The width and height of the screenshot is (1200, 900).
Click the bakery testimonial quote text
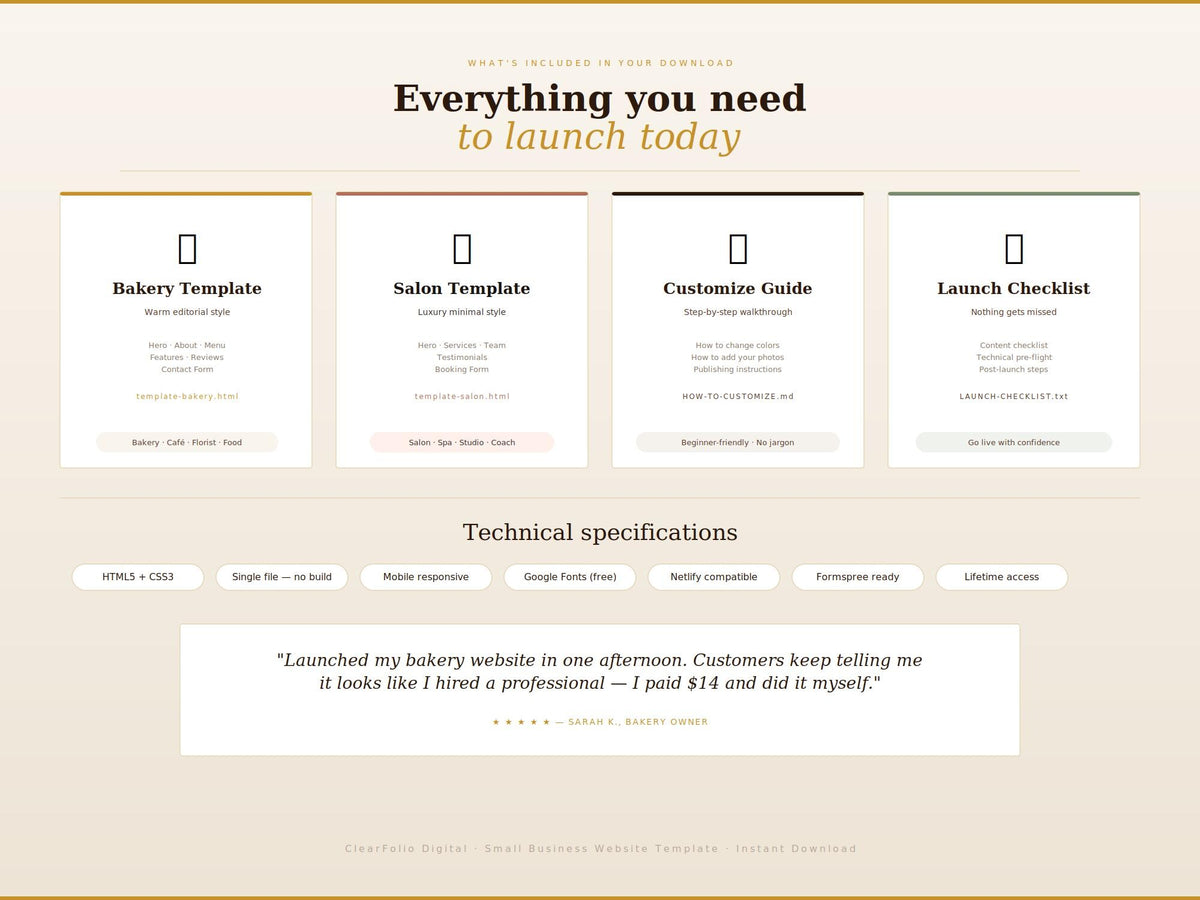[600, 671]
